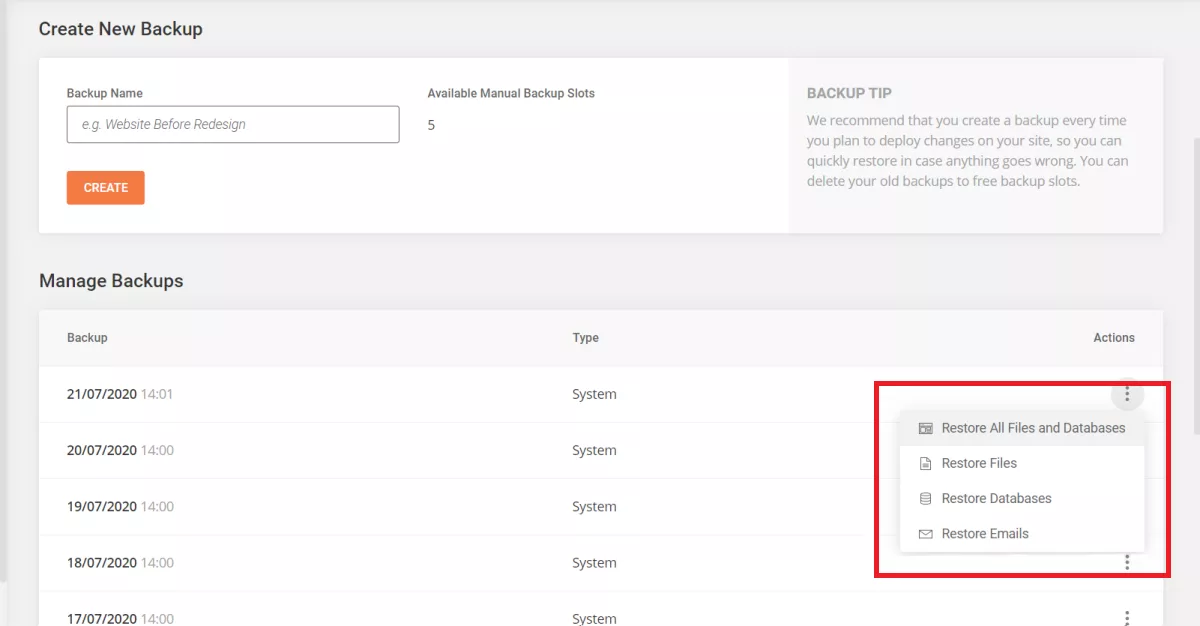The image size is (1200, 626).
Task: Click the Restore Databases cylinder icon
Action: click(925, 498)
